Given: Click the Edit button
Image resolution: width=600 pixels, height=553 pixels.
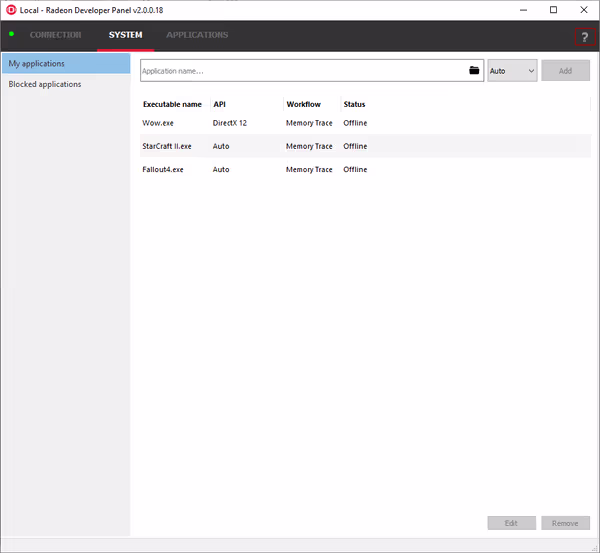Looking at the screenshot, I should coord(511,523).
